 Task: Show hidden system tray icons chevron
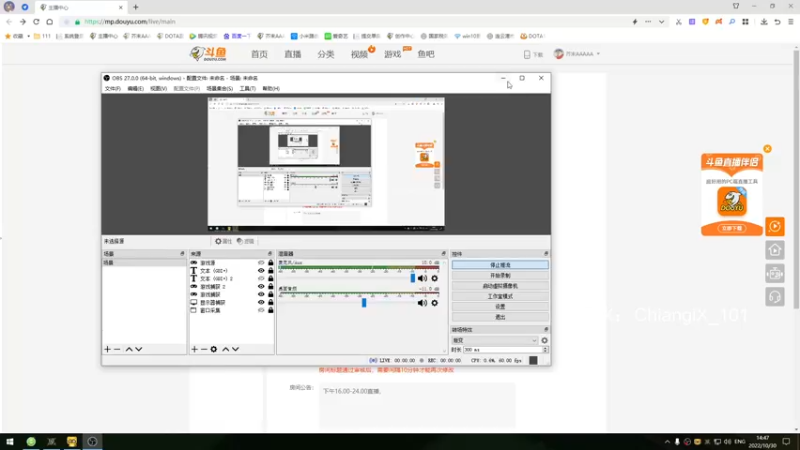[x=667, y=442]
